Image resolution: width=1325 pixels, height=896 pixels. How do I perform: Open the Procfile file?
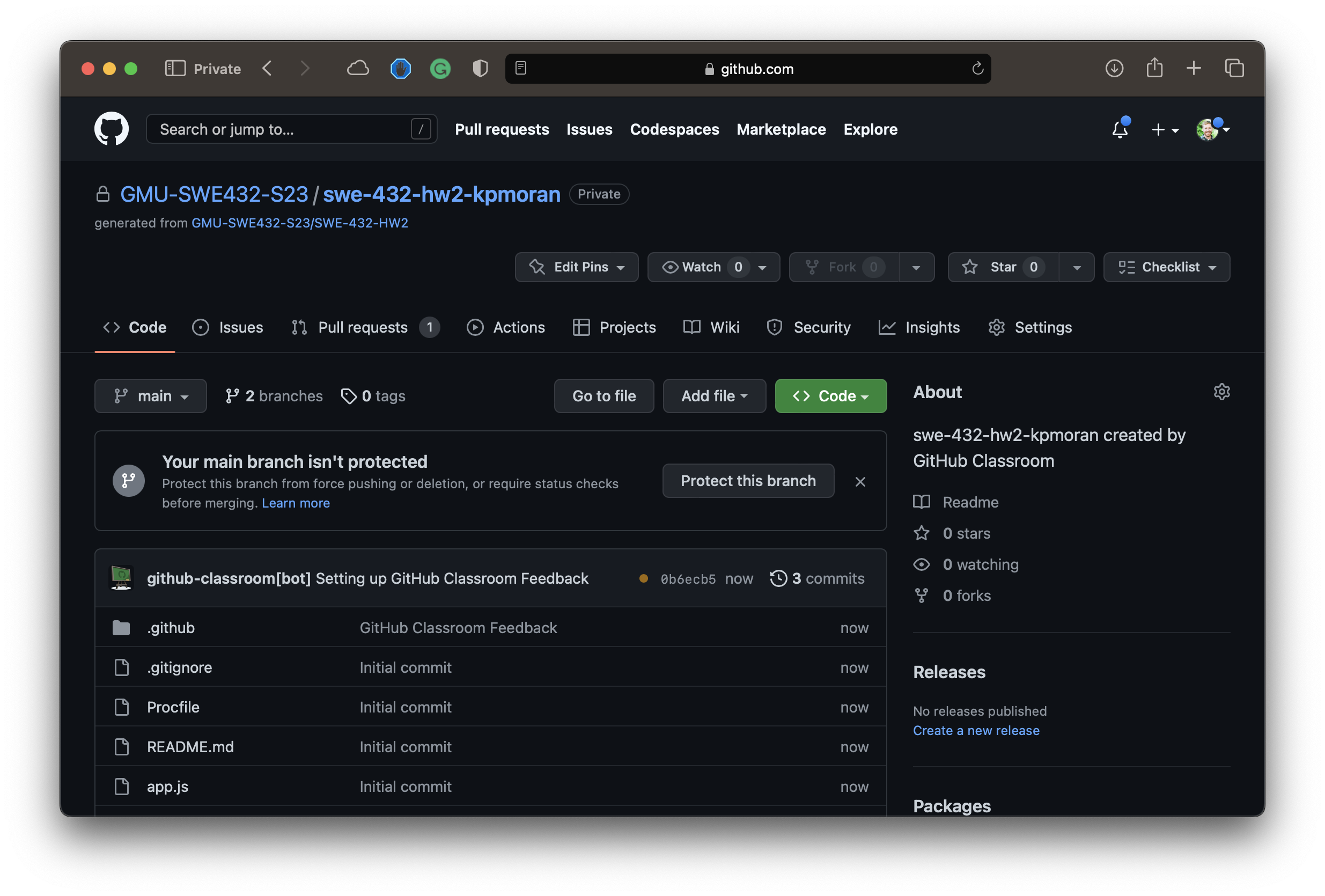[173, 707]
